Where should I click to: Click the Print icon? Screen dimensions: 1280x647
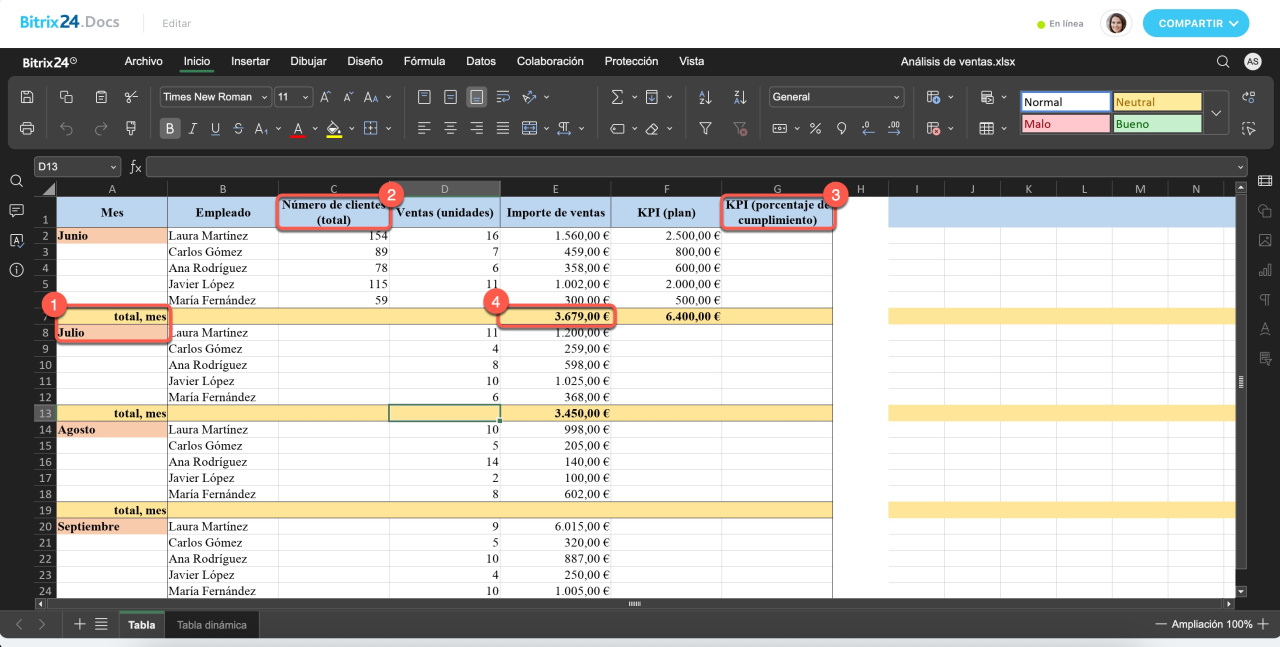pos(27,128)
